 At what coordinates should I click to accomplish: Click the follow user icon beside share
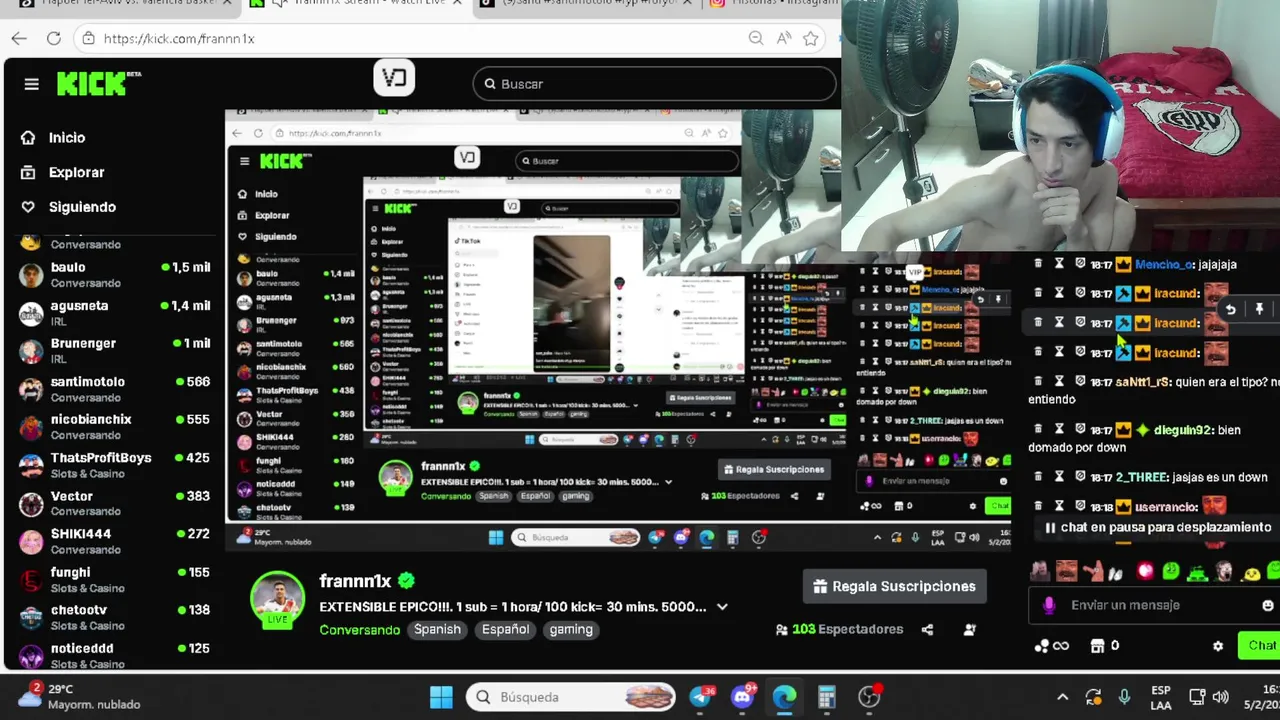point(969,629)
